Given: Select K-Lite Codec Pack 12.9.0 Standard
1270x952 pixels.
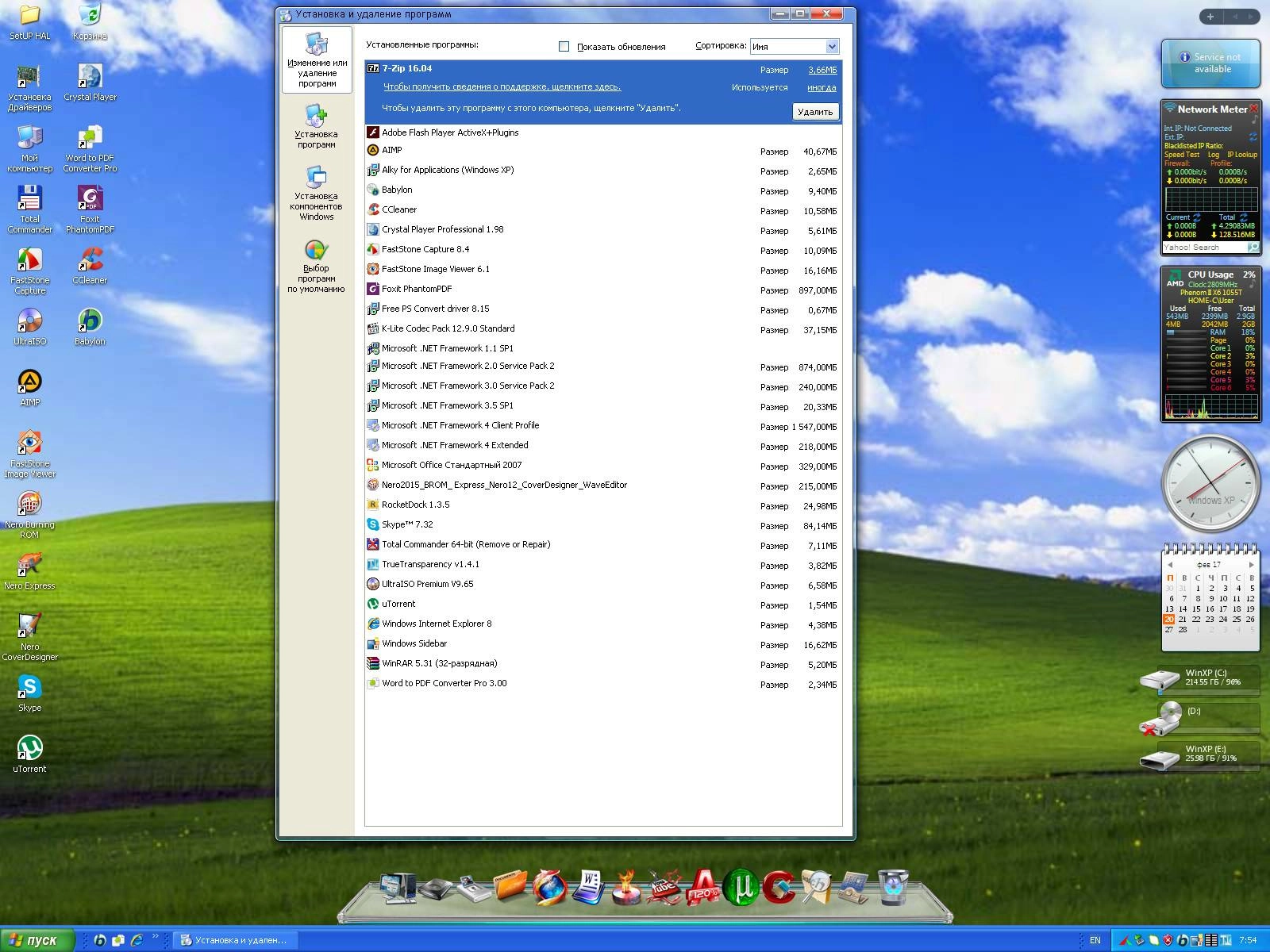Looking at the screenshot, I should tap(603, 329).
